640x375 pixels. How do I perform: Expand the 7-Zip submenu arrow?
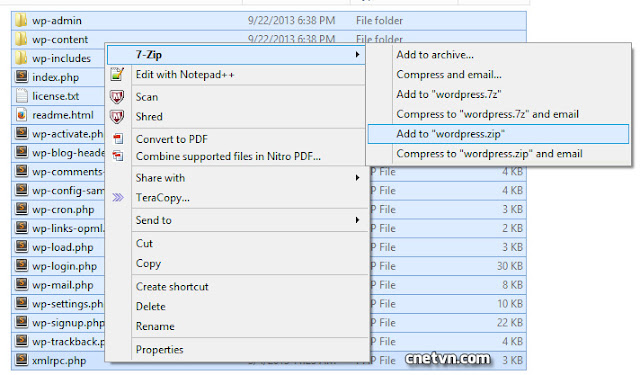pyautogui.click(x=357, y=55)
